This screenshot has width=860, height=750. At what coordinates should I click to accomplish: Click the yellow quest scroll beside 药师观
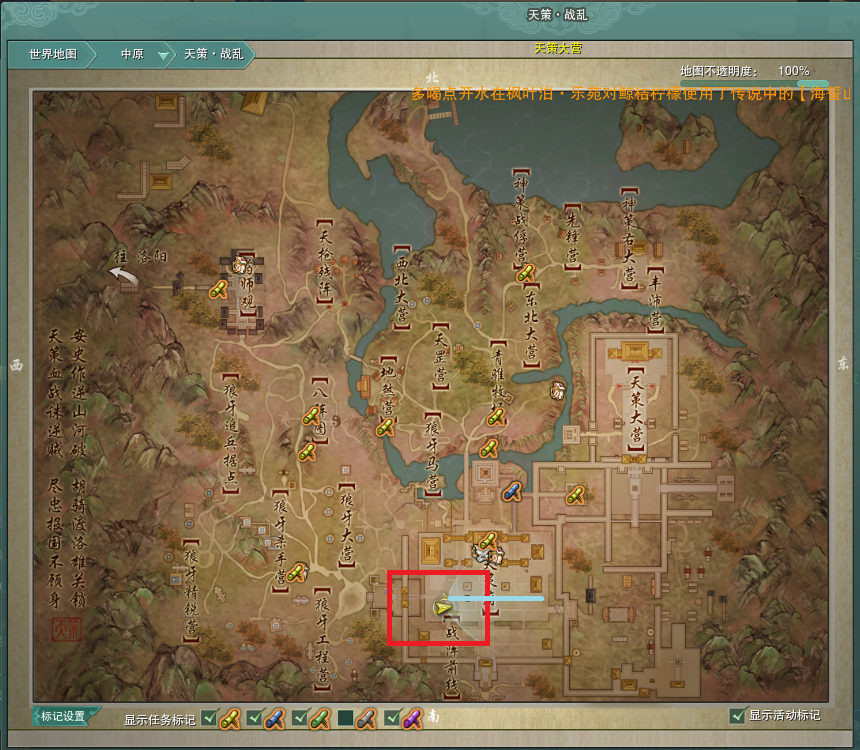coord(218,289)
